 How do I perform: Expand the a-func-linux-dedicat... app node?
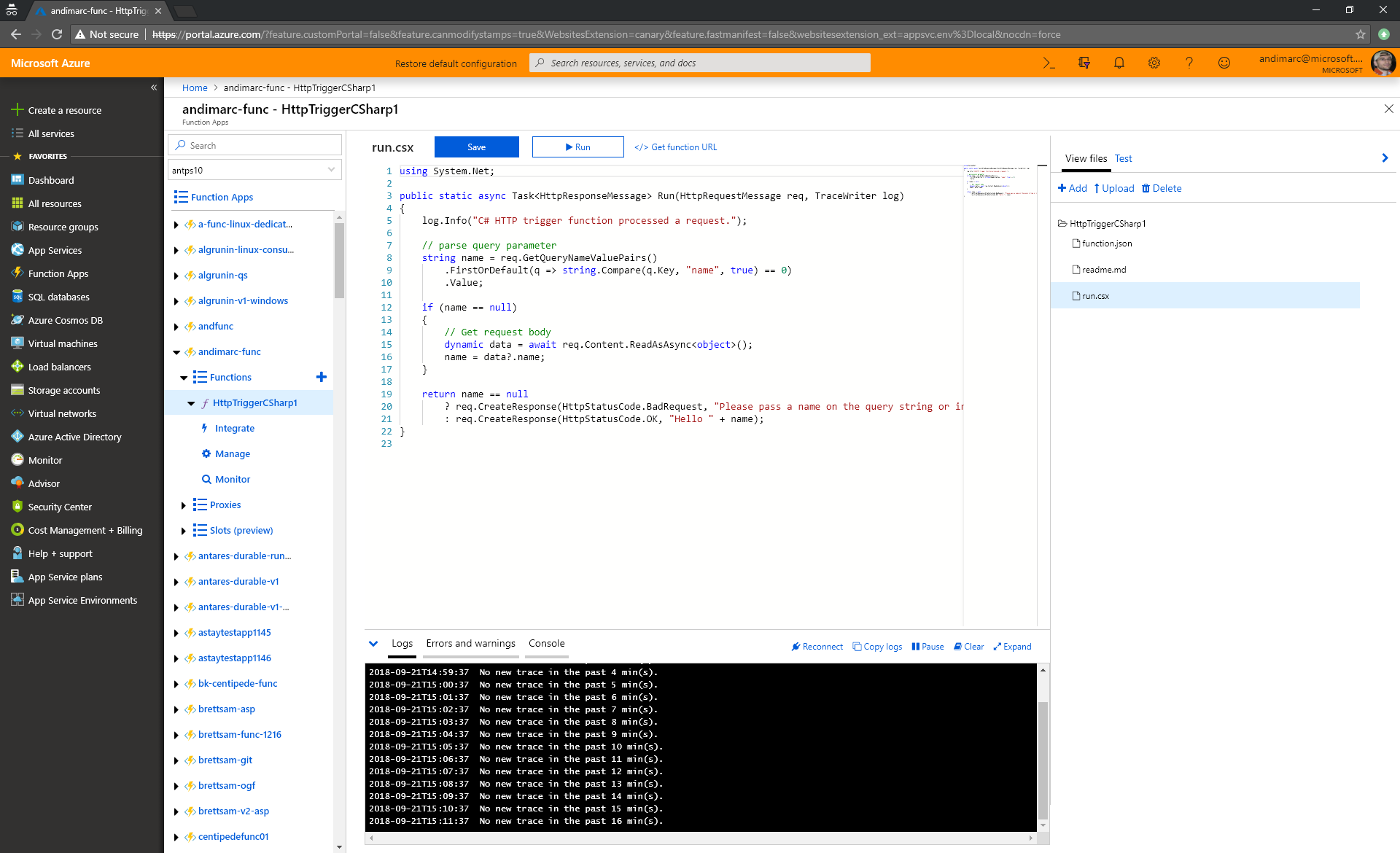pyautogui.click(x=176, y=225)
